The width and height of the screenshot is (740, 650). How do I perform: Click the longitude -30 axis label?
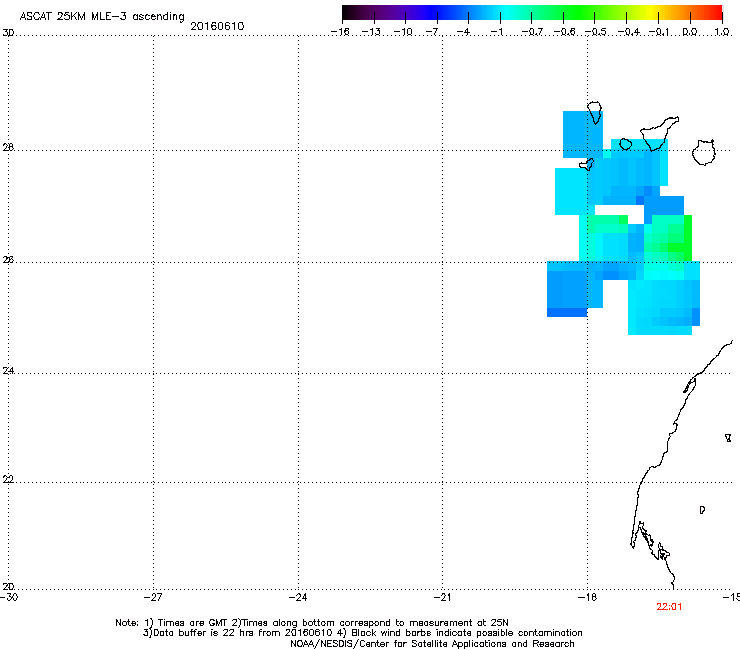click(x=9, y=597)
